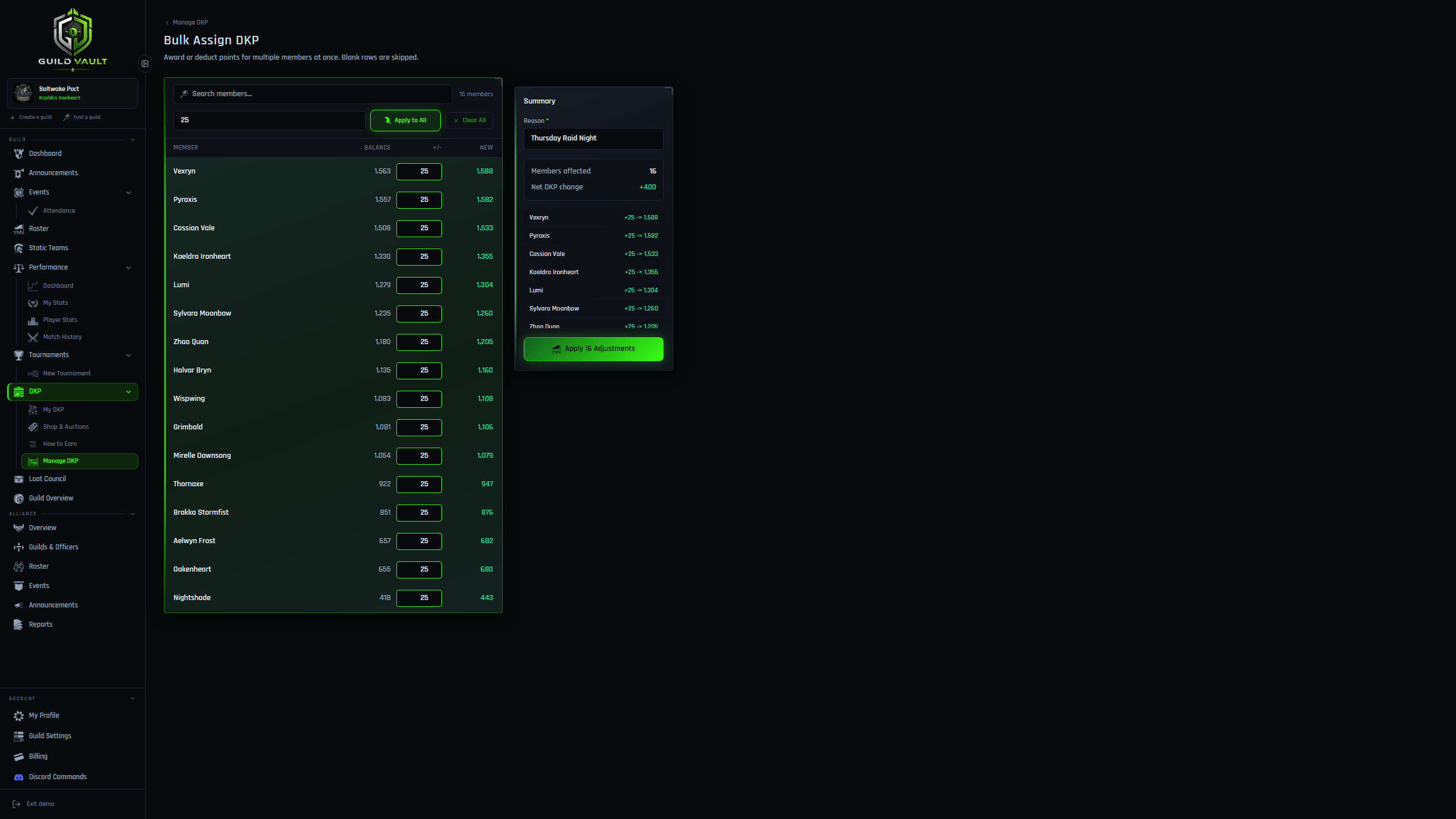Click the Create a guild link
Screen dimensions: 1456x819
coord(31,117)
